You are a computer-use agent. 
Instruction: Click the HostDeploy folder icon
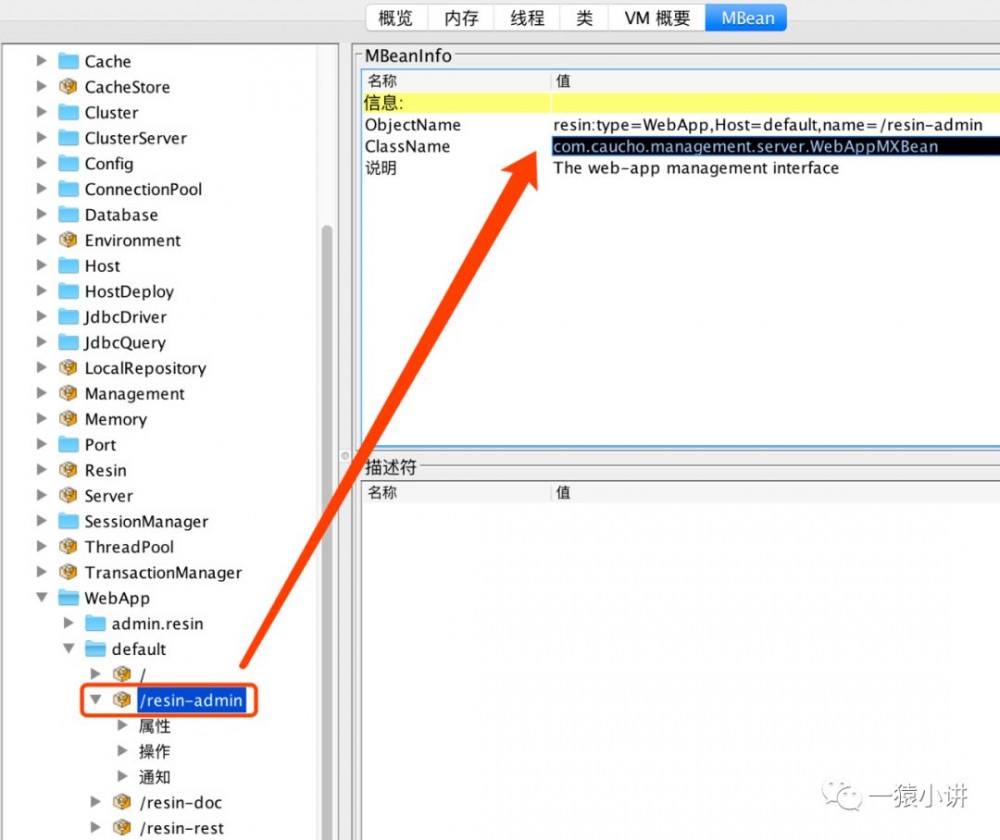coord(68,291)
